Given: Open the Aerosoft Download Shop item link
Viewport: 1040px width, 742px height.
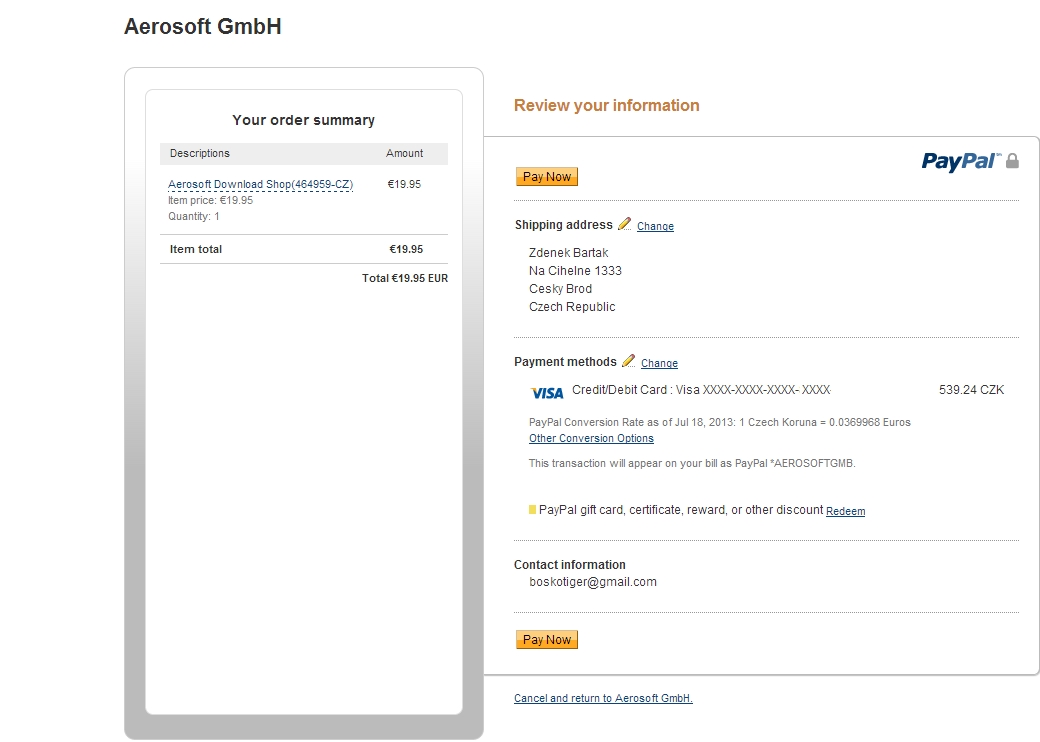Looking at the screenshot, I should (260, 185).
